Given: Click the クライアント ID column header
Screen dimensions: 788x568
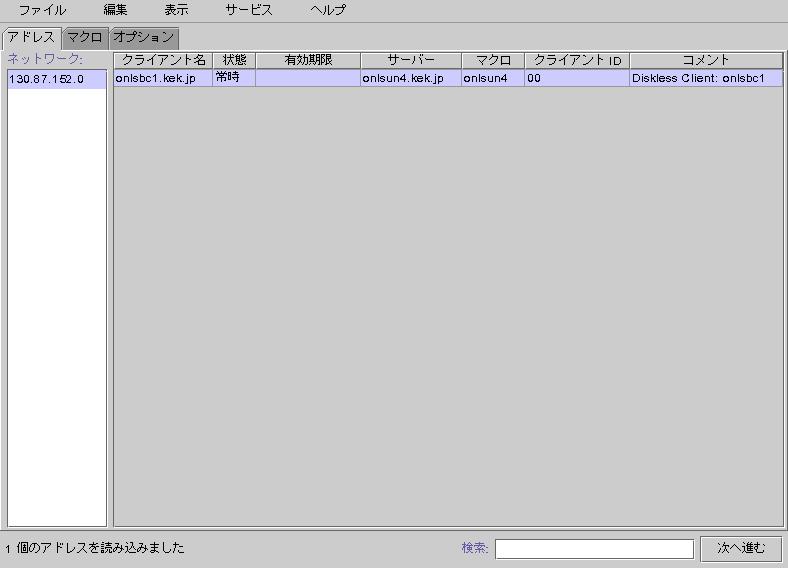Looking at the screenshot, I should [577, 60].
